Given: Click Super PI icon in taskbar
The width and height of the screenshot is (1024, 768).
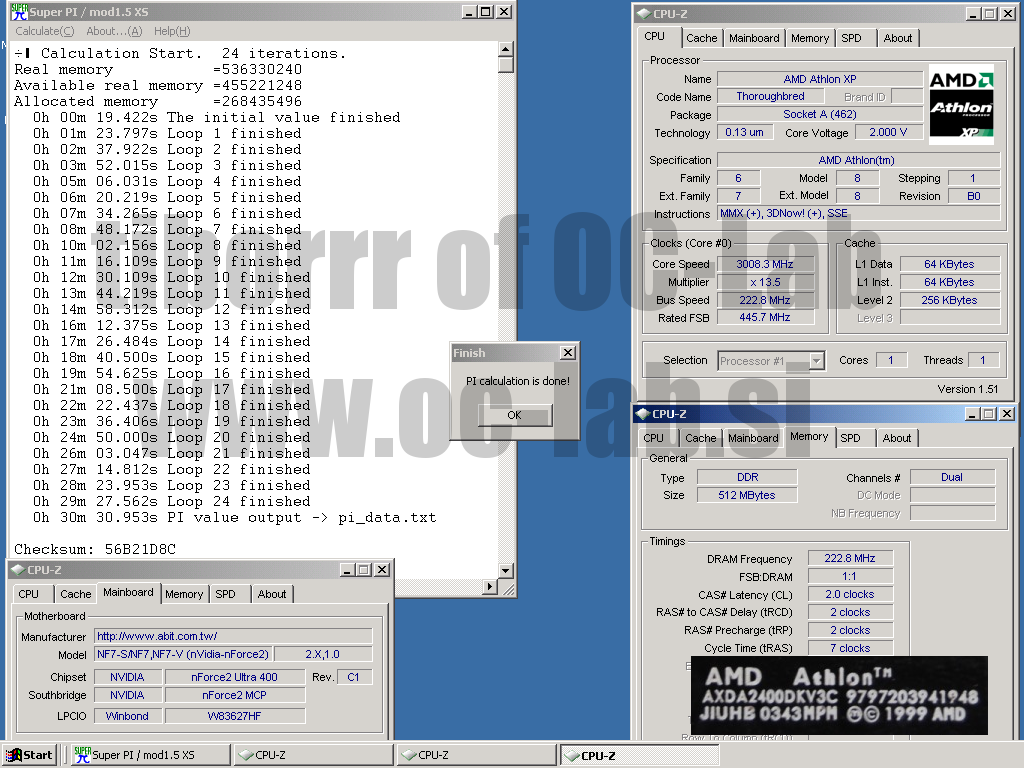Looking at the screenshot, I should click(x=82, y=754).
